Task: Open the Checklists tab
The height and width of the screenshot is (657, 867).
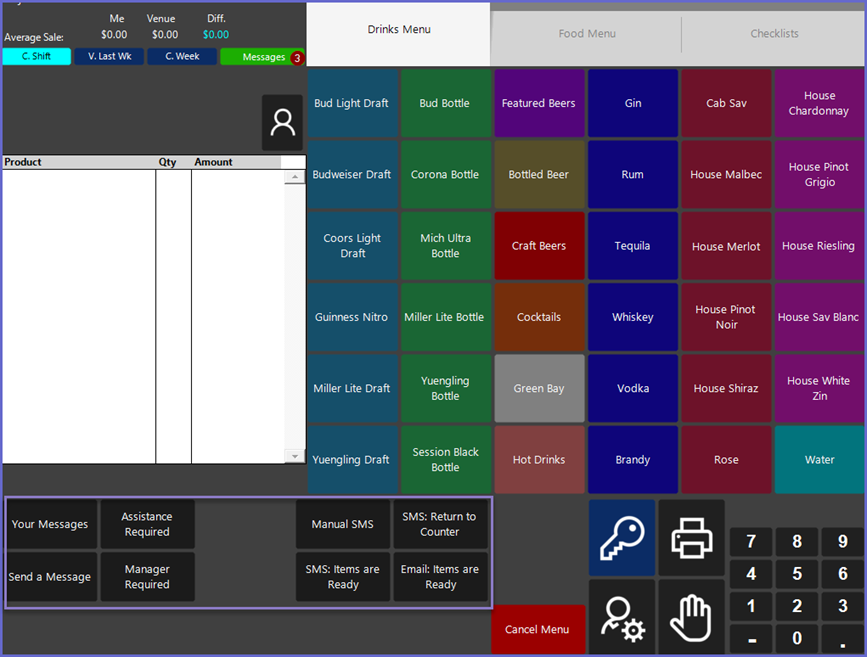Action: click(774, 34)
